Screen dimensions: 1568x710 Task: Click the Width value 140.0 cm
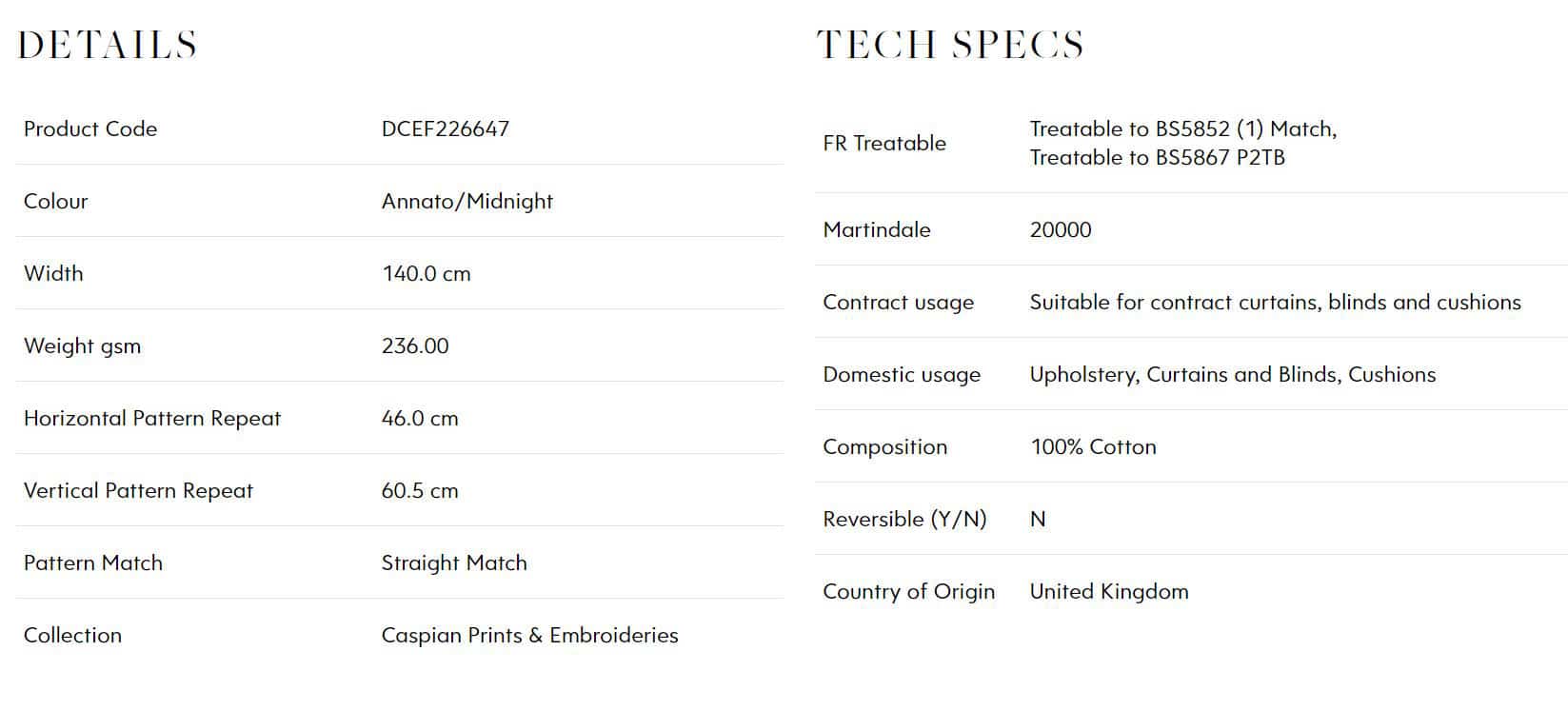pos(427,274)
